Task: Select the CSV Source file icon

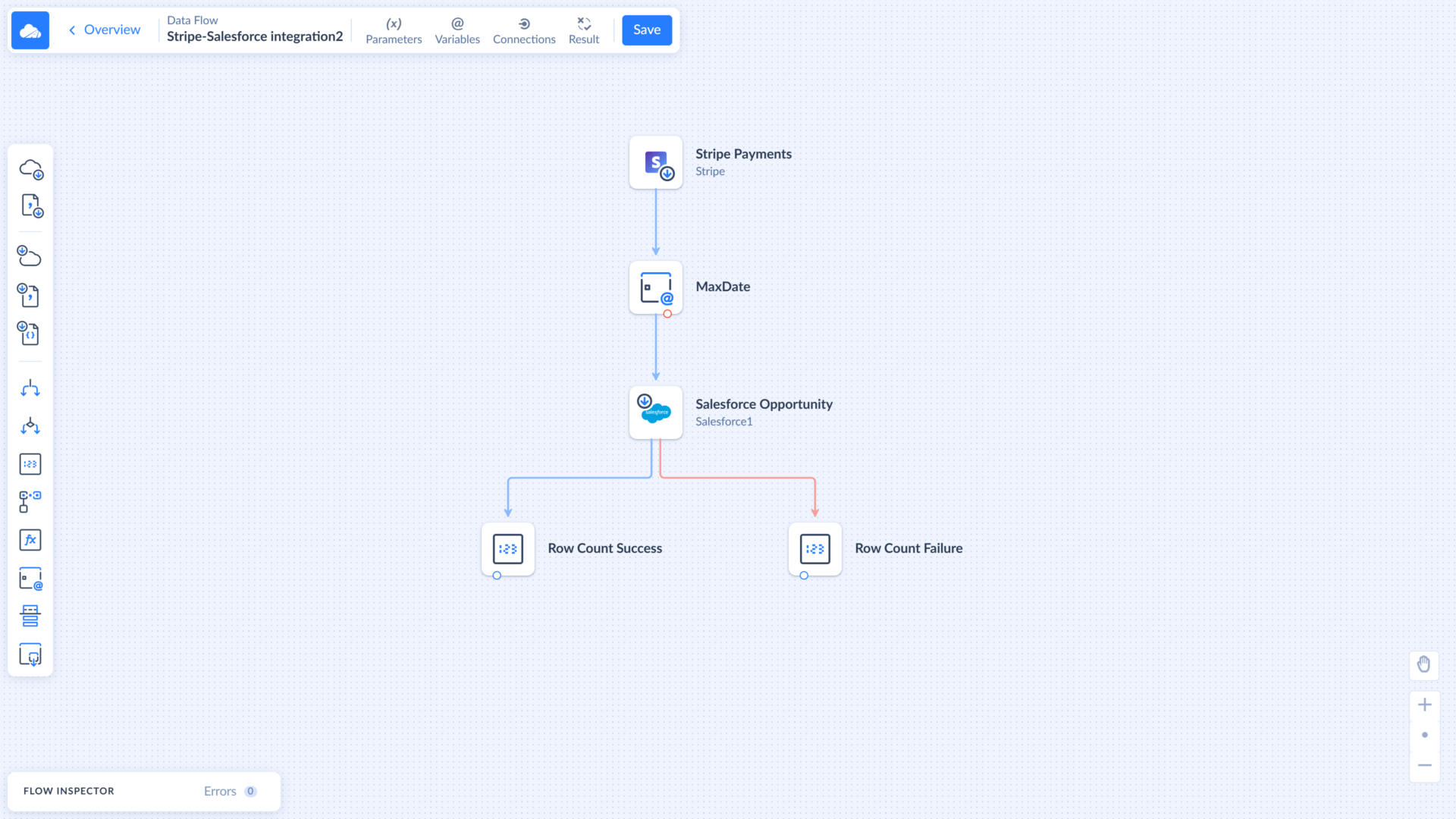Action: [30, 206]
